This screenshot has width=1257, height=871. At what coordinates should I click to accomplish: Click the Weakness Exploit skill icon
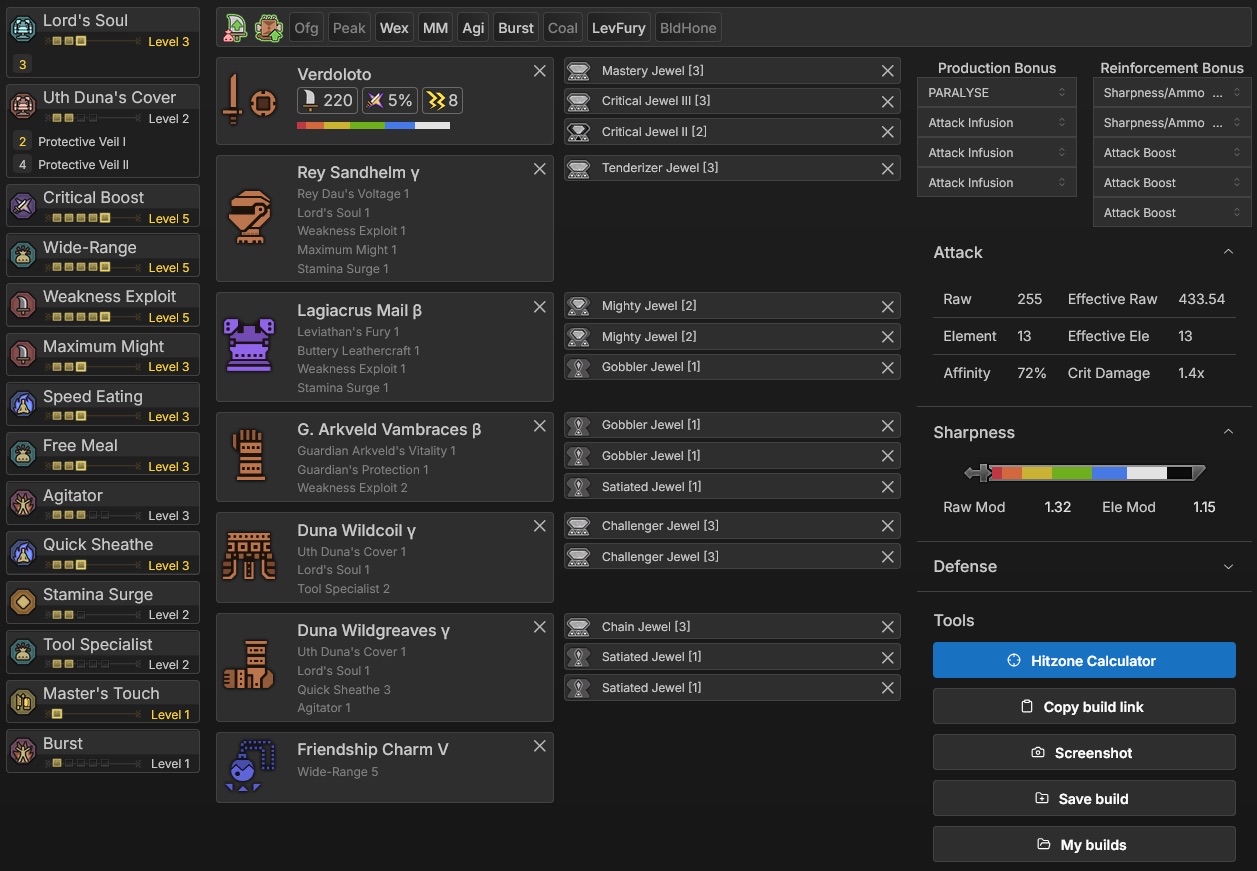[22, 305]
